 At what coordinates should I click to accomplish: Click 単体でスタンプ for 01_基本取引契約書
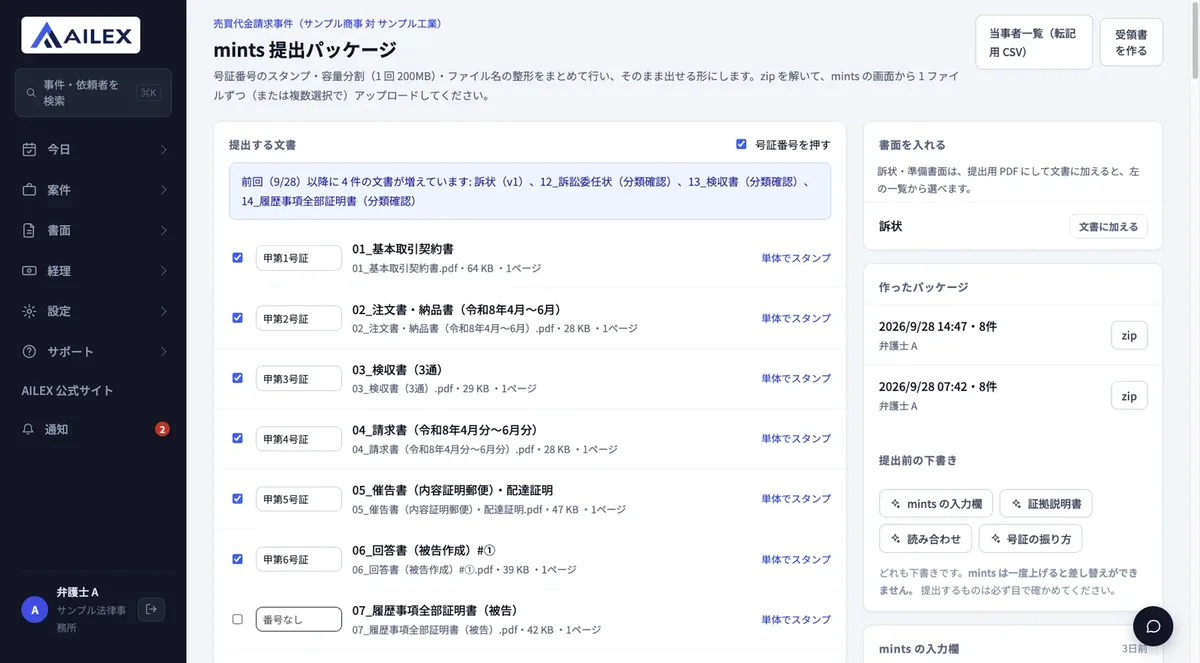pyautogui.click(x=796, y=258)
